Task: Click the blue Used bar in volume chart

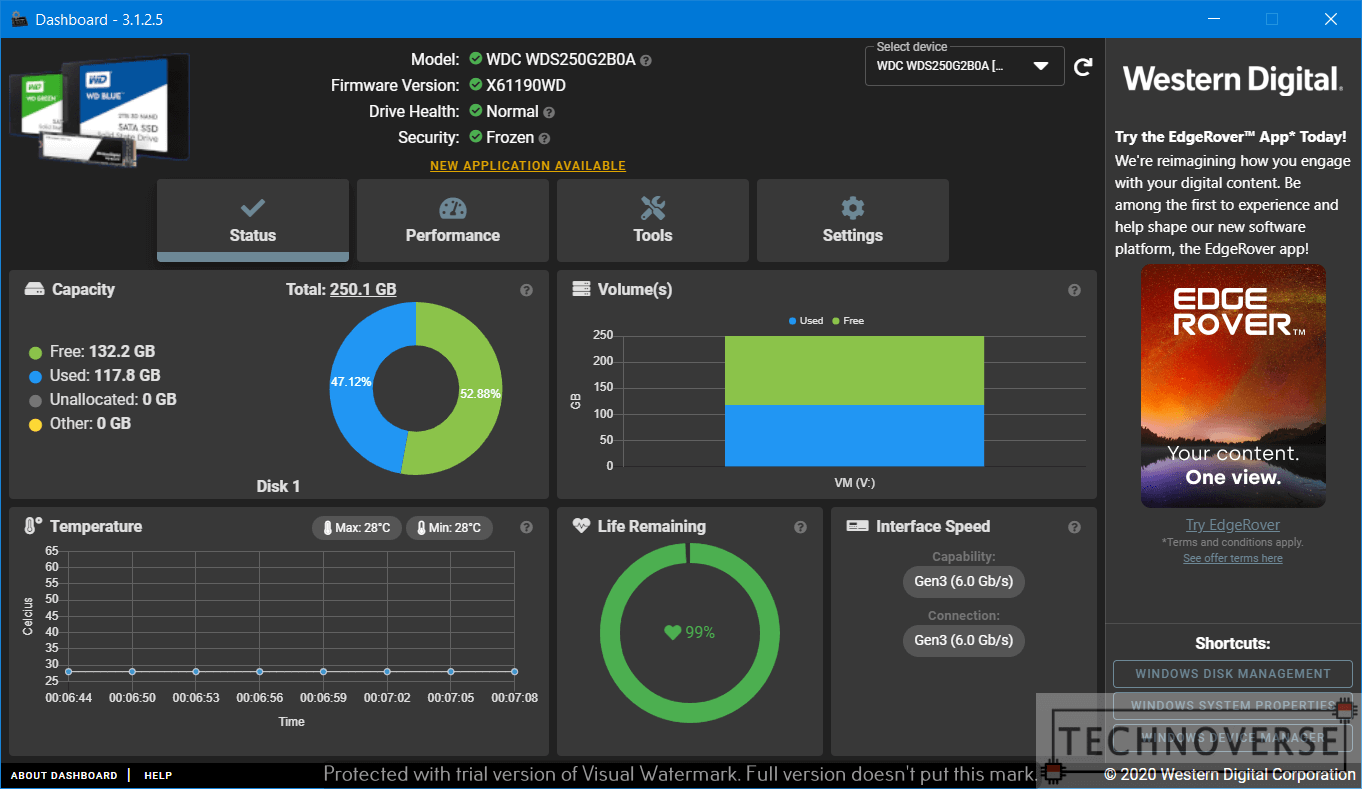Action: point(854,435)
